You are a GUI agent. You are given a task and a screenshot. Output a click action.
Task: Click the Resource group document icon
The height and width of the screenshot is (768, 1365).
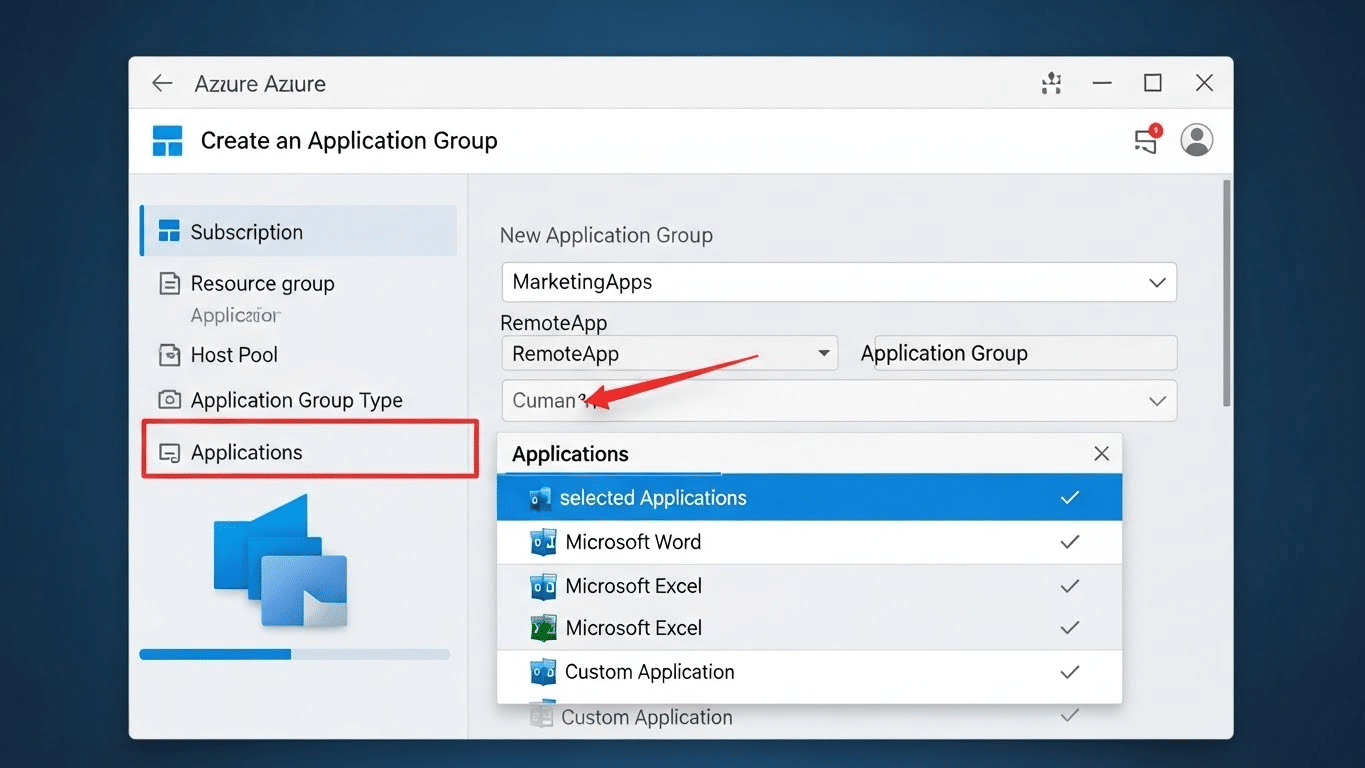167,283
